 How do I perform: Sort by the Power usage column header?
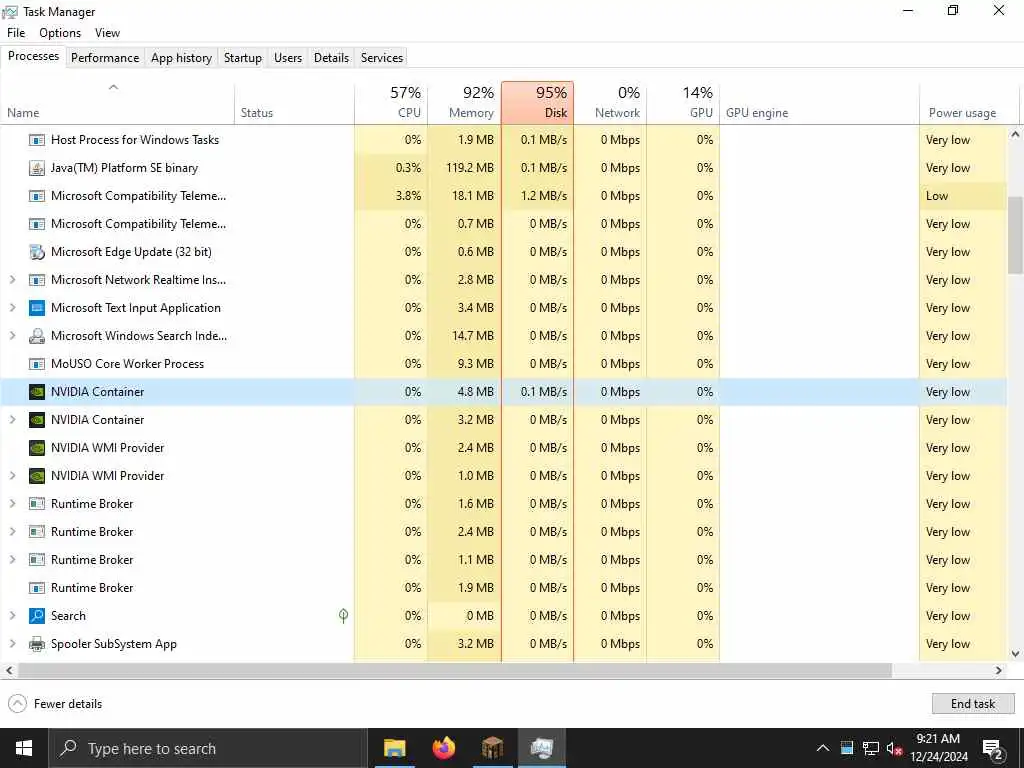(968, 103)
